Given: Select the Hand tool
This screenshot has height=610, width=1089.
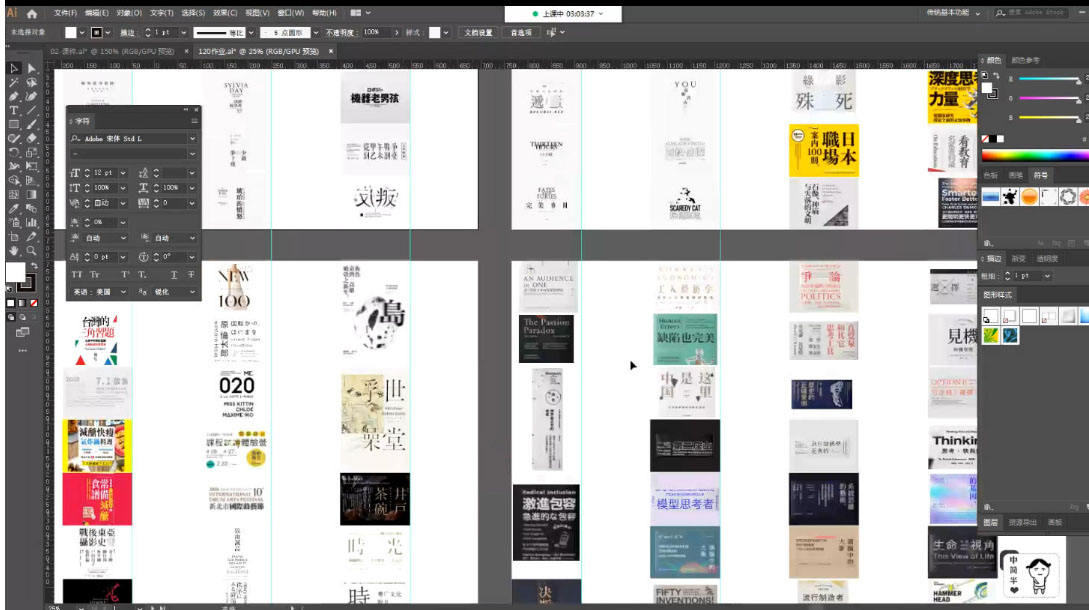Looking at the screenshot, I should 14,251.
